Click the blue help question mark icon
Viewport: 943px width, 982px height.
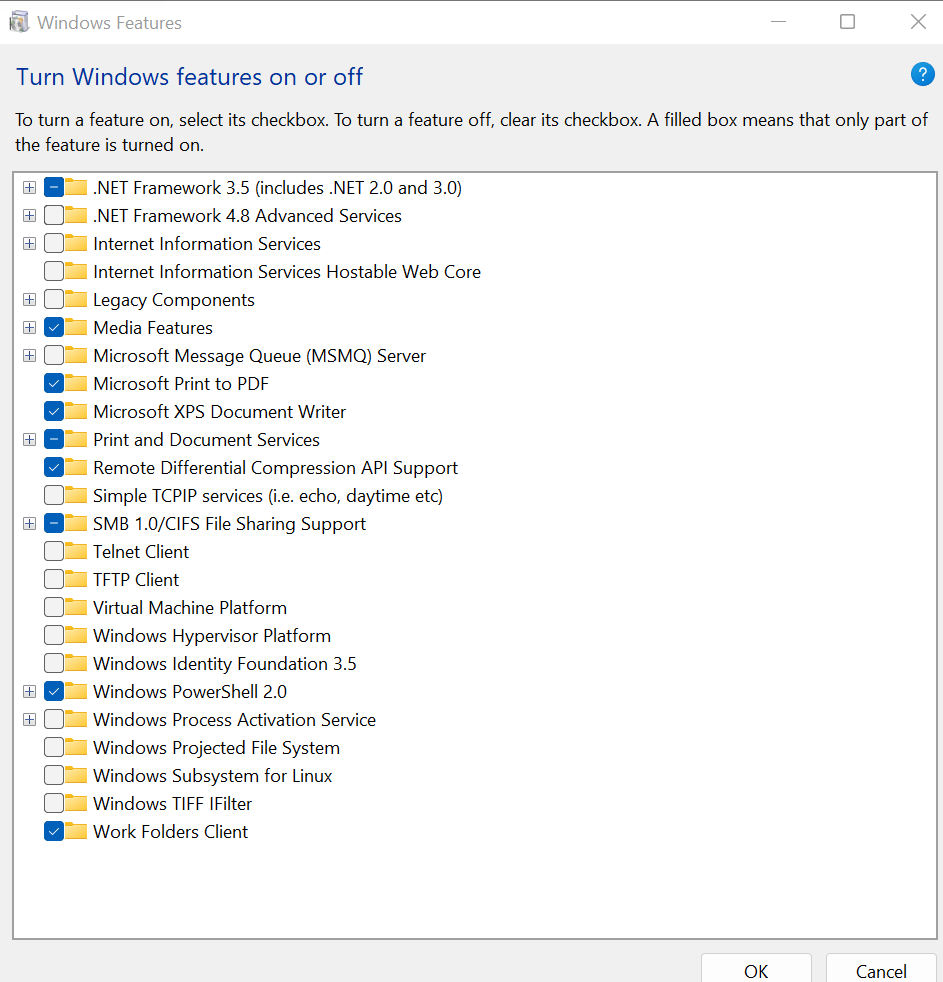pos(922,75)
